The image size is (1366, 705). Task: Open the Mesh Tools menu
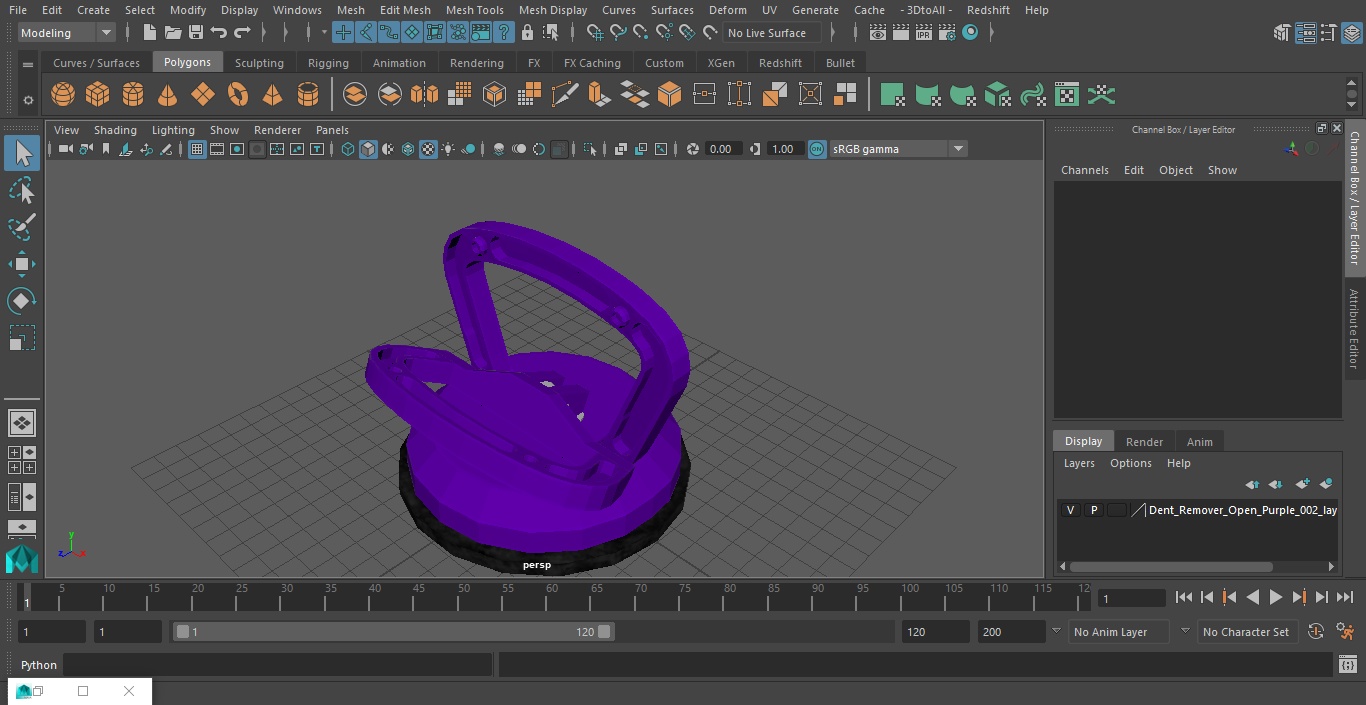point(474,10)
